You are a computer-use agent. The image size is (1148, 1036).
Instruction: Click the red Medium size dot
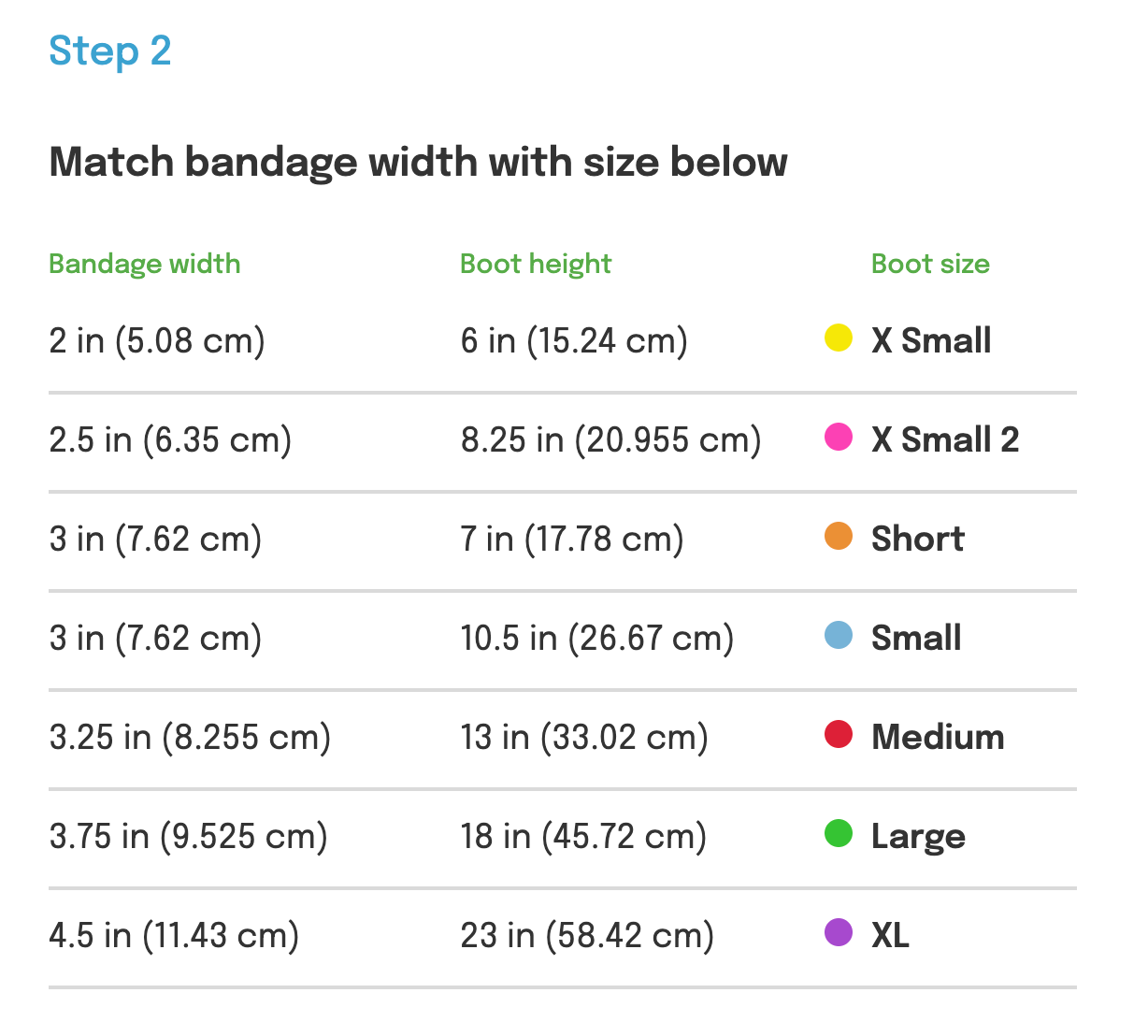click(x=838, y=734)
